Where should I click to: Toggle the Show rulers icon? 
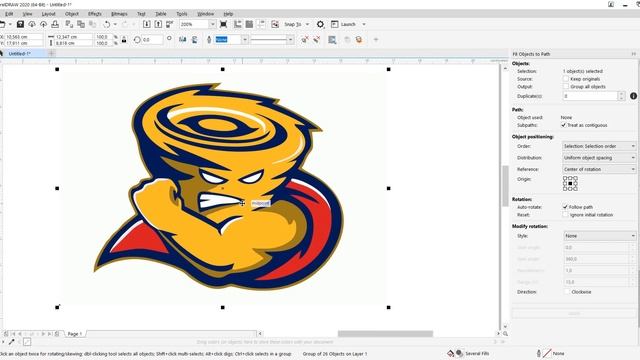(x=238, y=24)
